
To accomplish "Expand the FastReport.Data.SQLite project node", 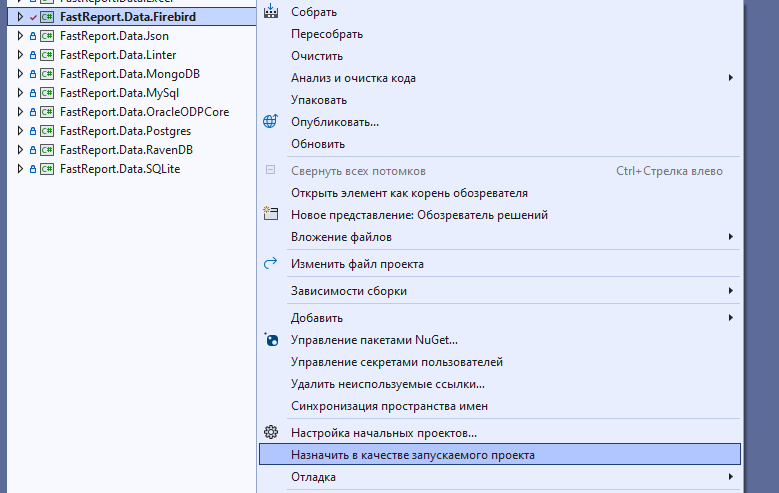I will (x=20, y=169).
